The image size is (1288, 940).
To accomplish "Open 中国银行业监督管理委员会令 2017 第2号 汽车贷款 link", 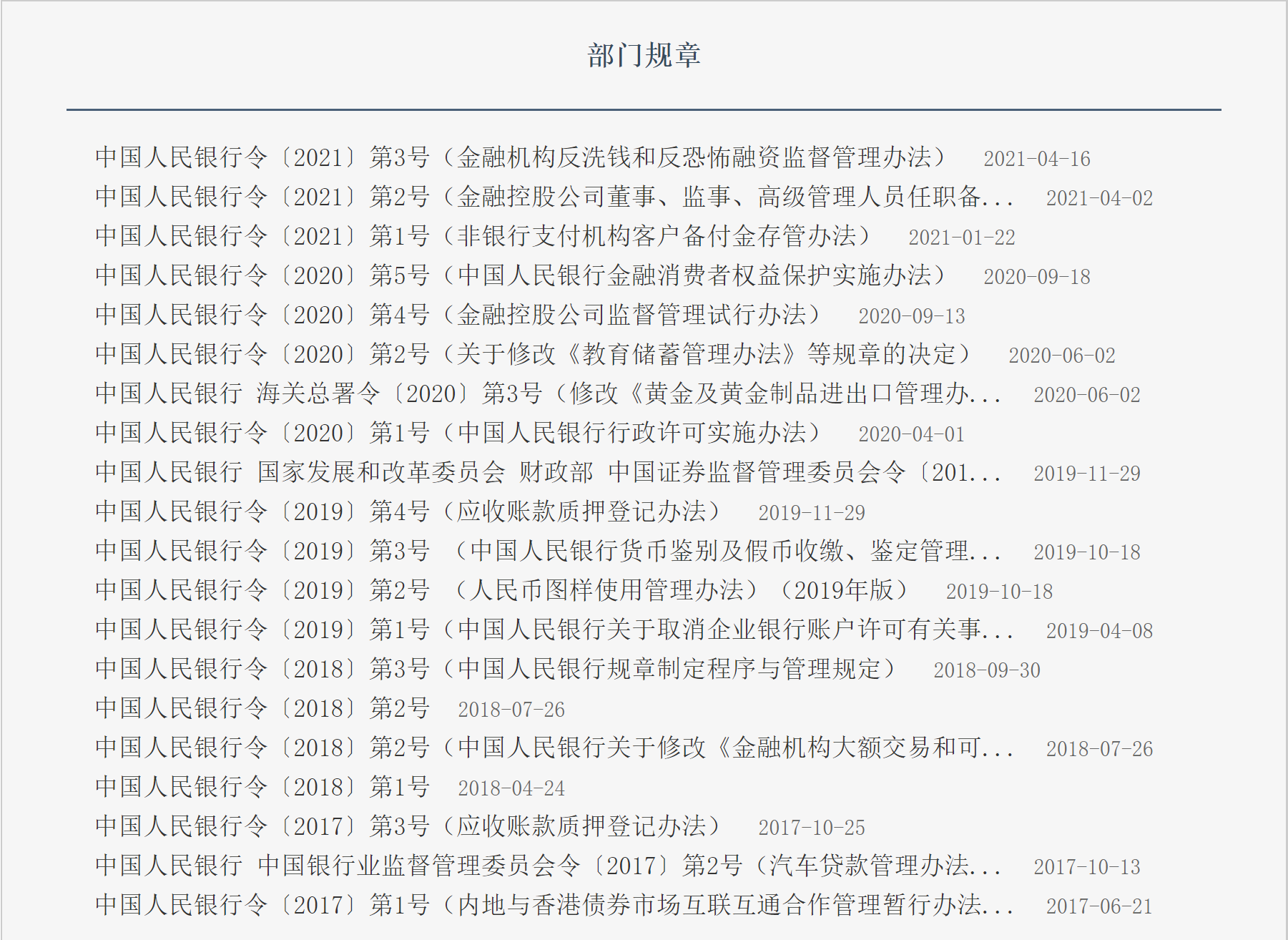I will click(548, 866).
